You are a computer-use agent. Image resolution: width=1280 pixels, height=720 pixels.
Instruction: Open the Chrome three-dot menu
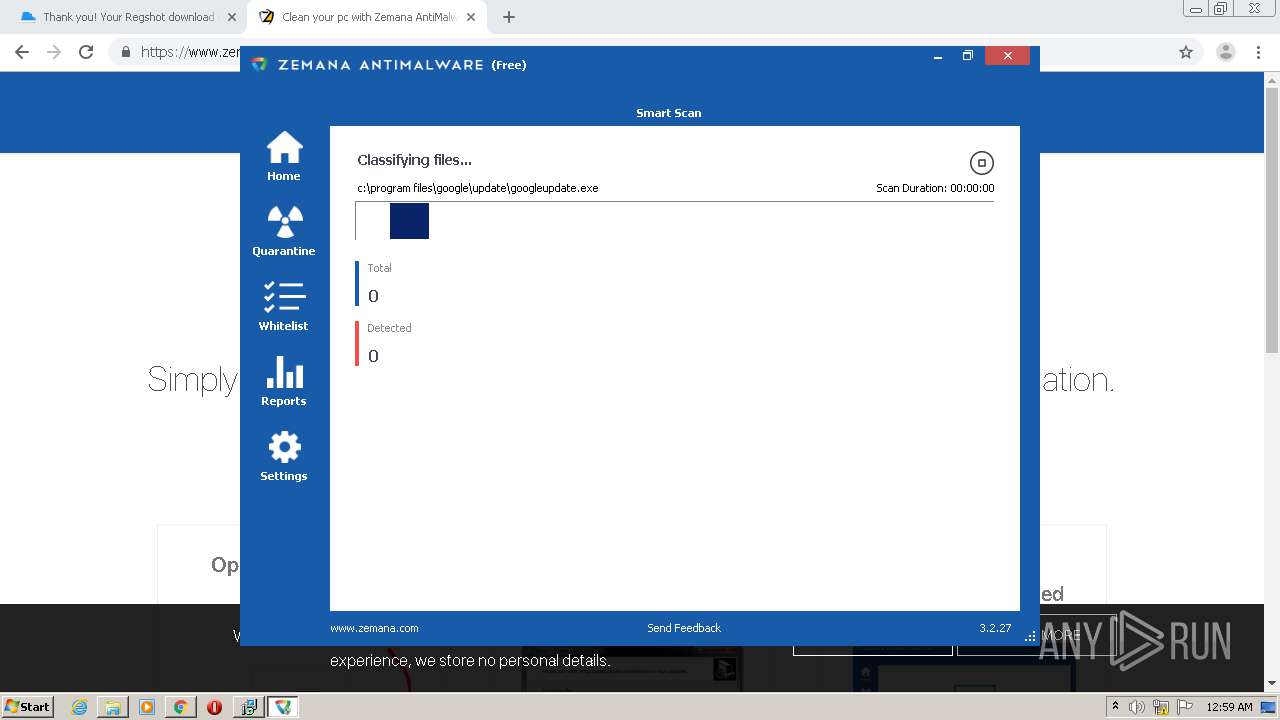[1259, 52]
